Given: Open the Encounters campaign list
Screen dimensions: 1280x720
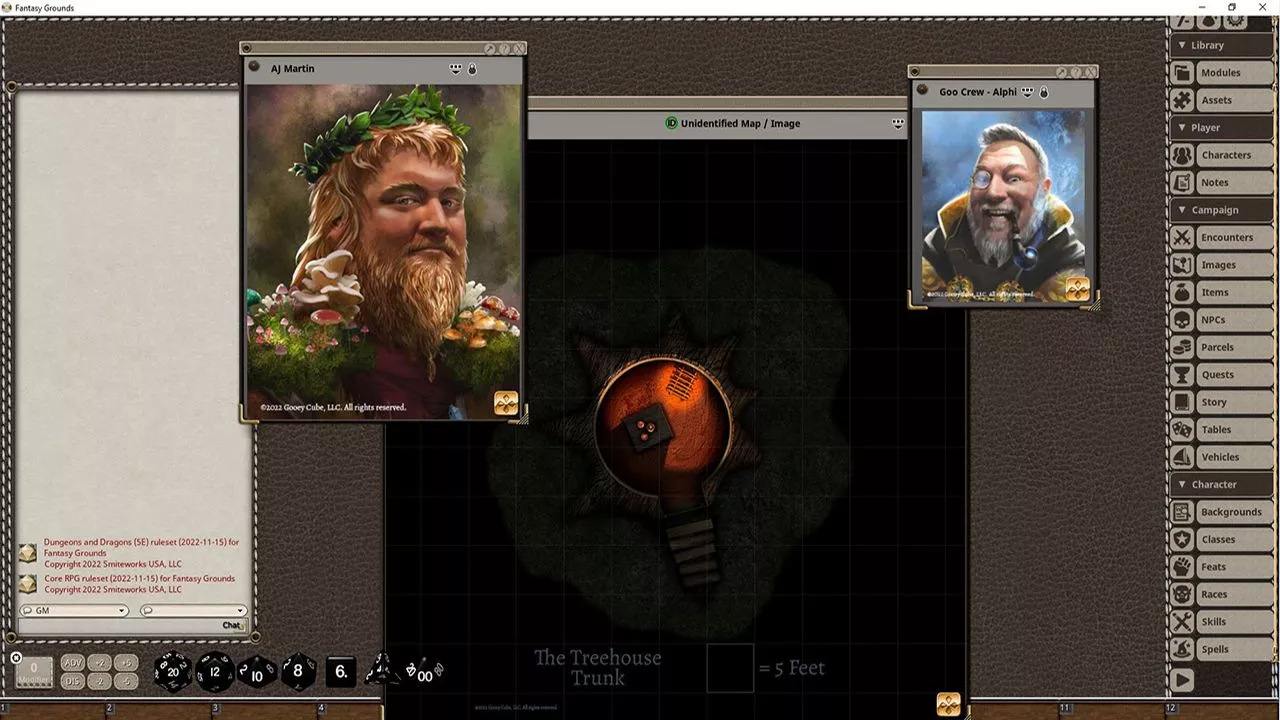Looking at the screenshot, I should [1234, 237].
